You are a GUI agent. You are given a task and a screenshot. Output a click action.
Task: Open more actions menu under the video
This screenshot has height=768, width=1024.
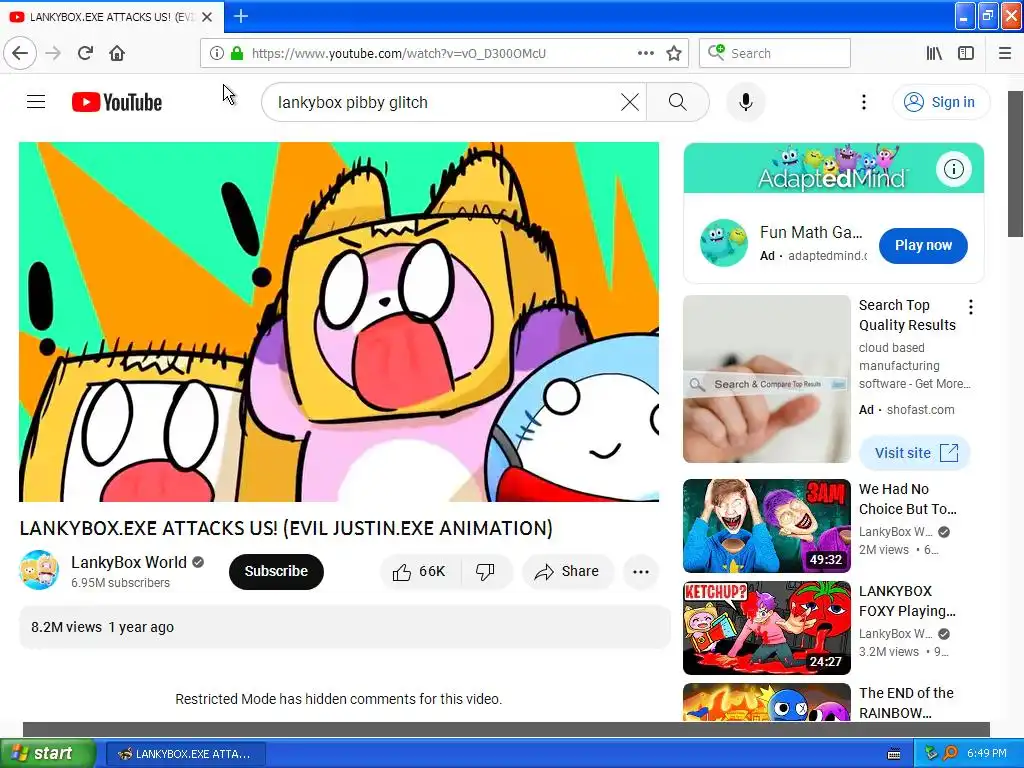[641, 572]
